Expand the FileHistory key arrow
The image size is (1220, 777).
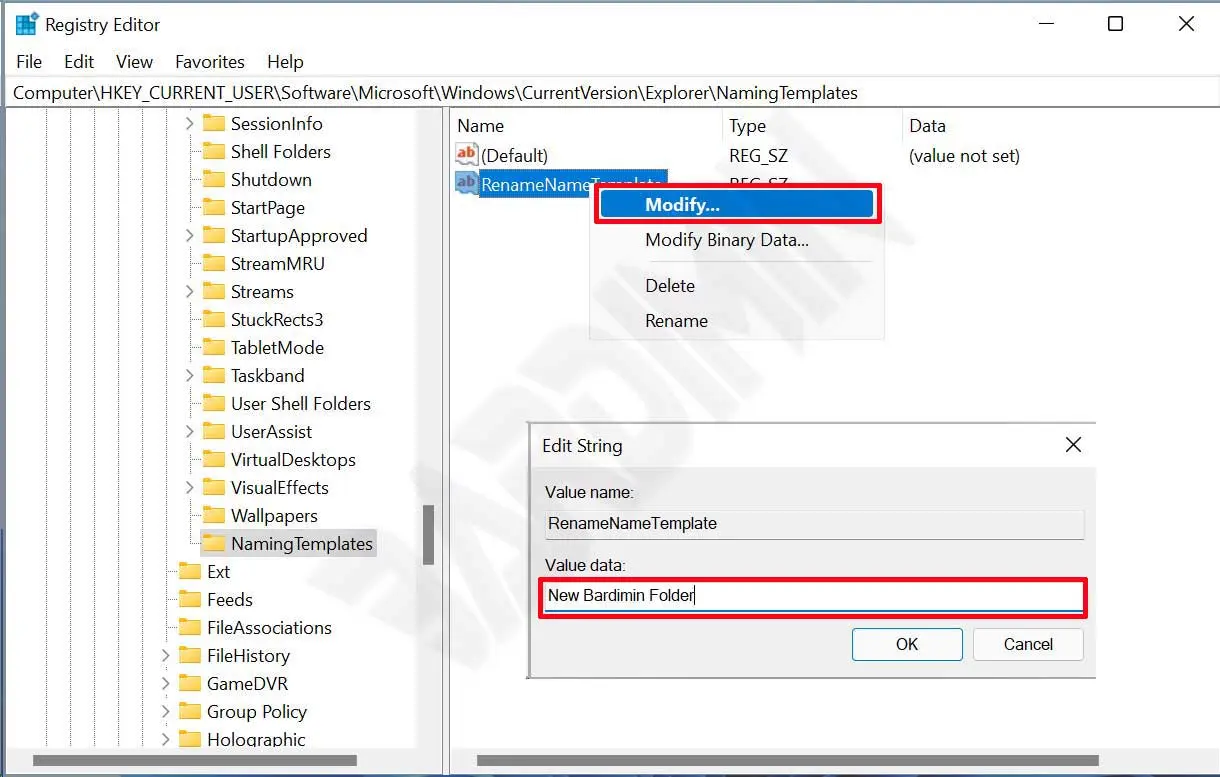166,655
